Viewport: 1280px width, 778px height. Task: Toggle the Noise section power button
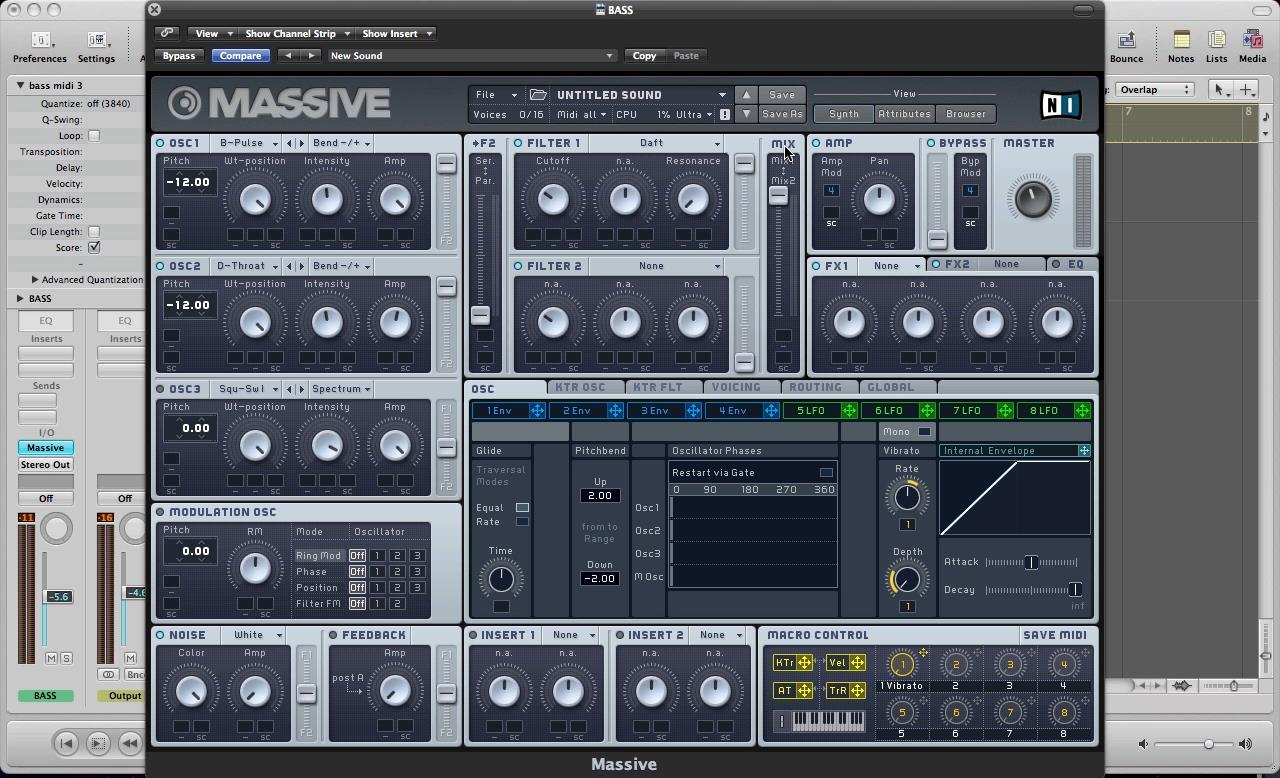tap(160, 635)
